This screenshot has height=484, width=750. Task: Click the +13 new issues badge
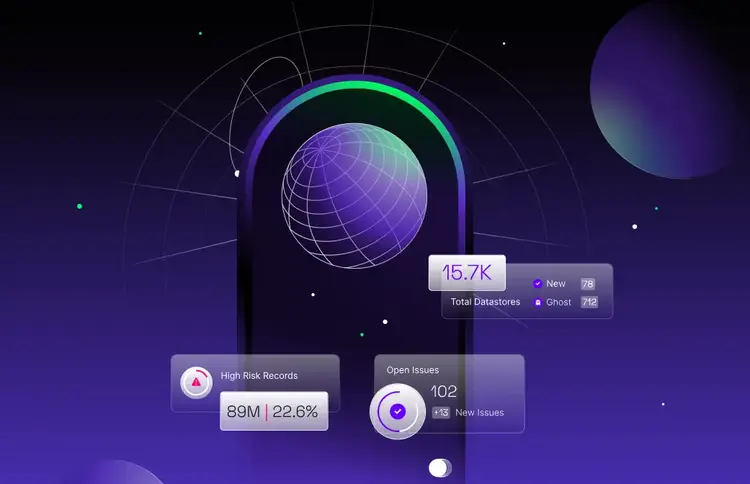pos(441,412)
